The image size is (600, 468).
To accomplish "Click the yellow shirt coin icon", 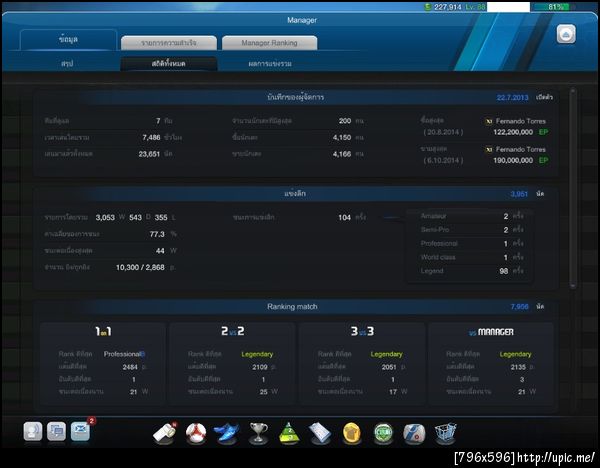I will tap(352, 433).
